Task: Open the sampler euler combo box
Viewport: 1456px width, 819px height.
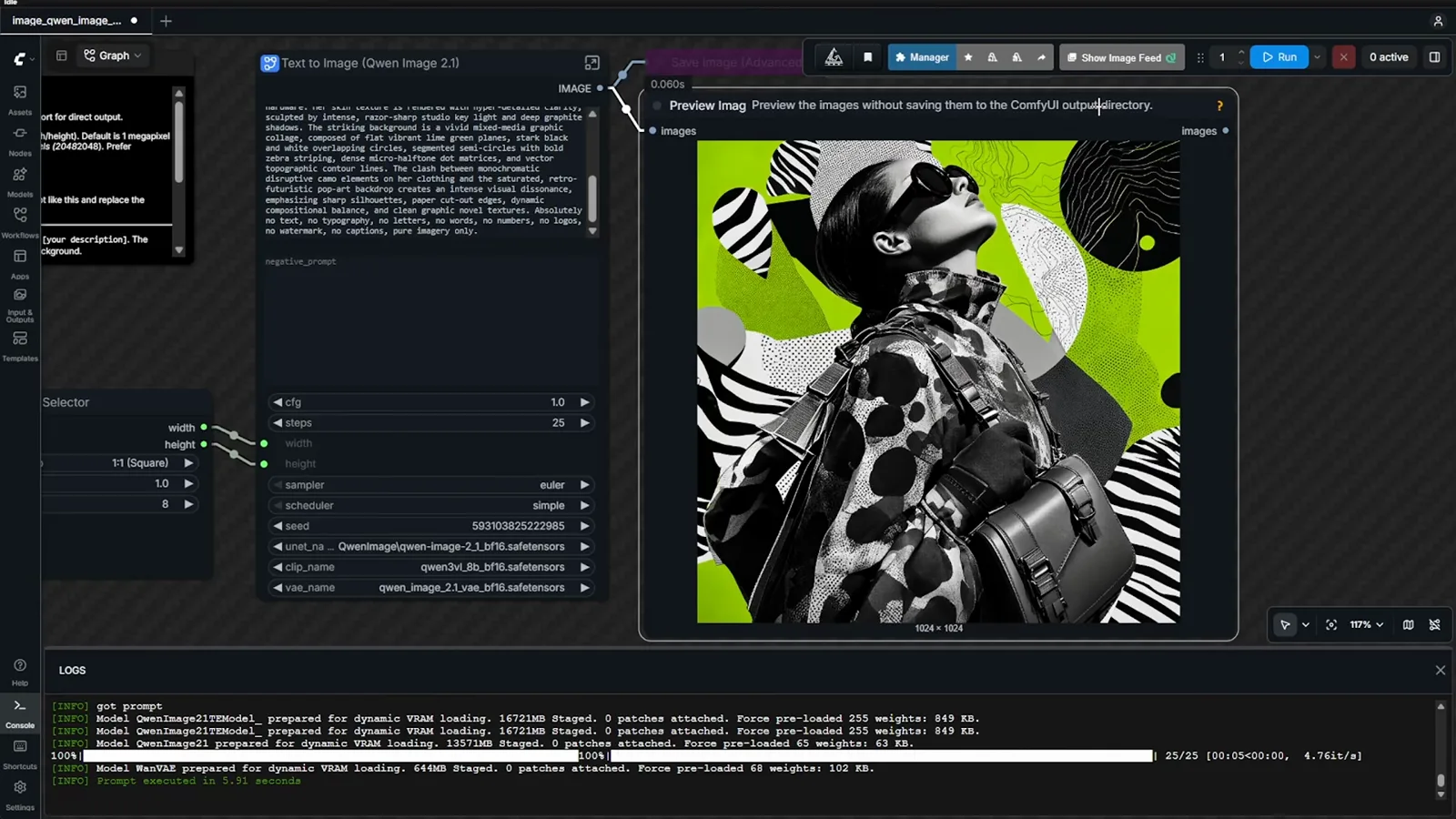Action: [x=431, y=485]
